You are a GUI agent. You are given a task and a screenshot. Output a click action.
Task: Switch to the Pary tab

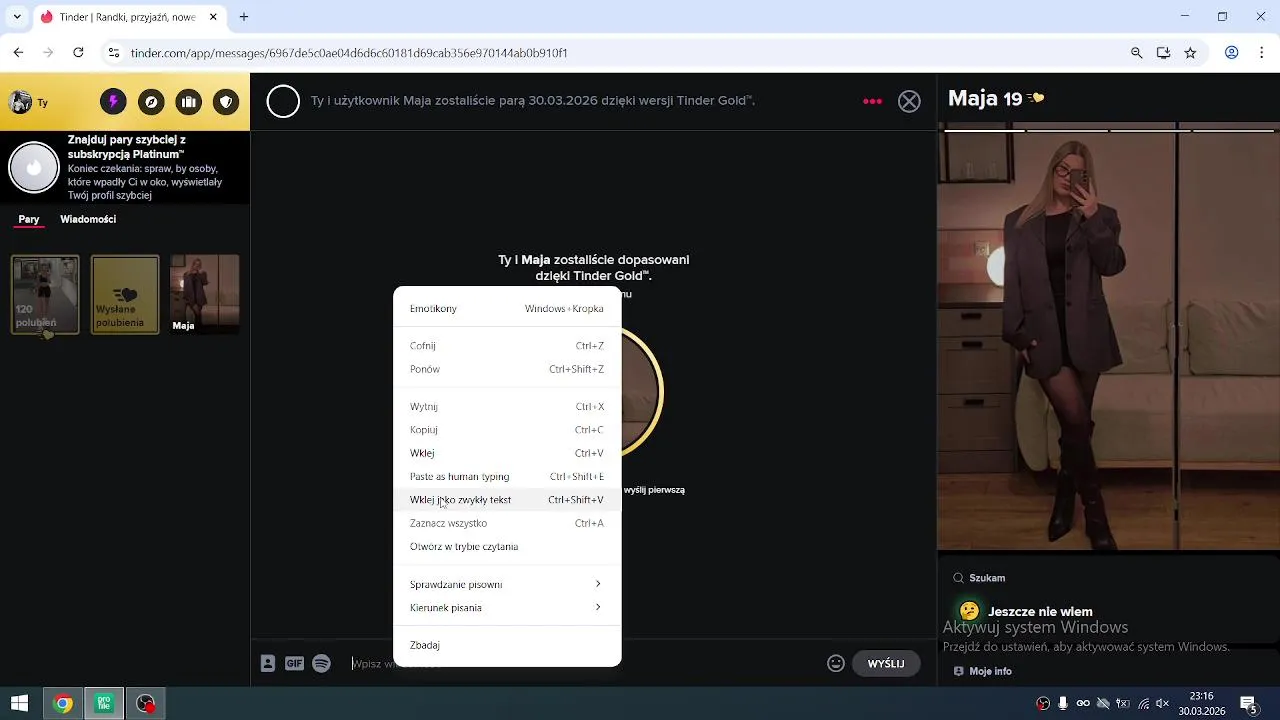coord(29,219)
